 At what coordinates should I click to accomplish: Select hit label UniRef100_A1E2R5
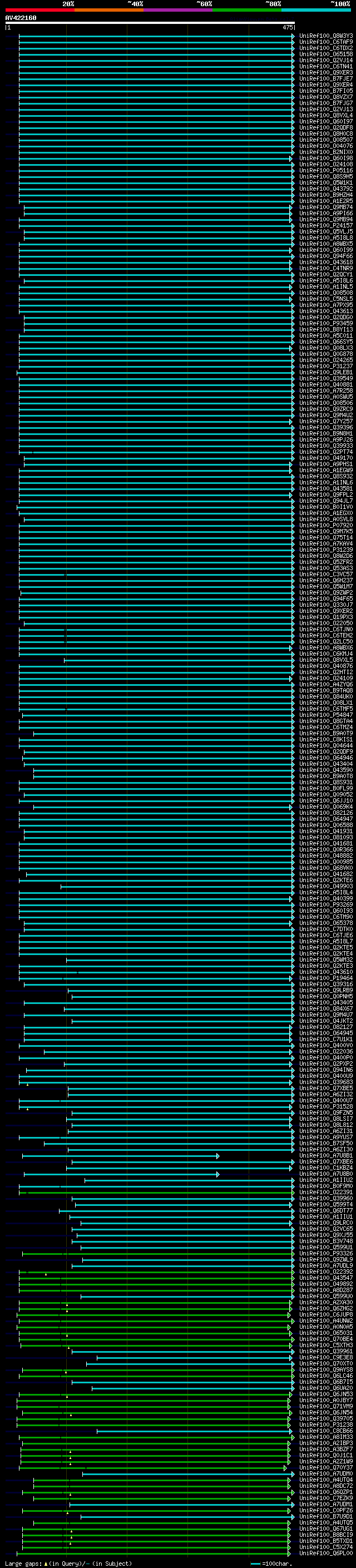326,201
